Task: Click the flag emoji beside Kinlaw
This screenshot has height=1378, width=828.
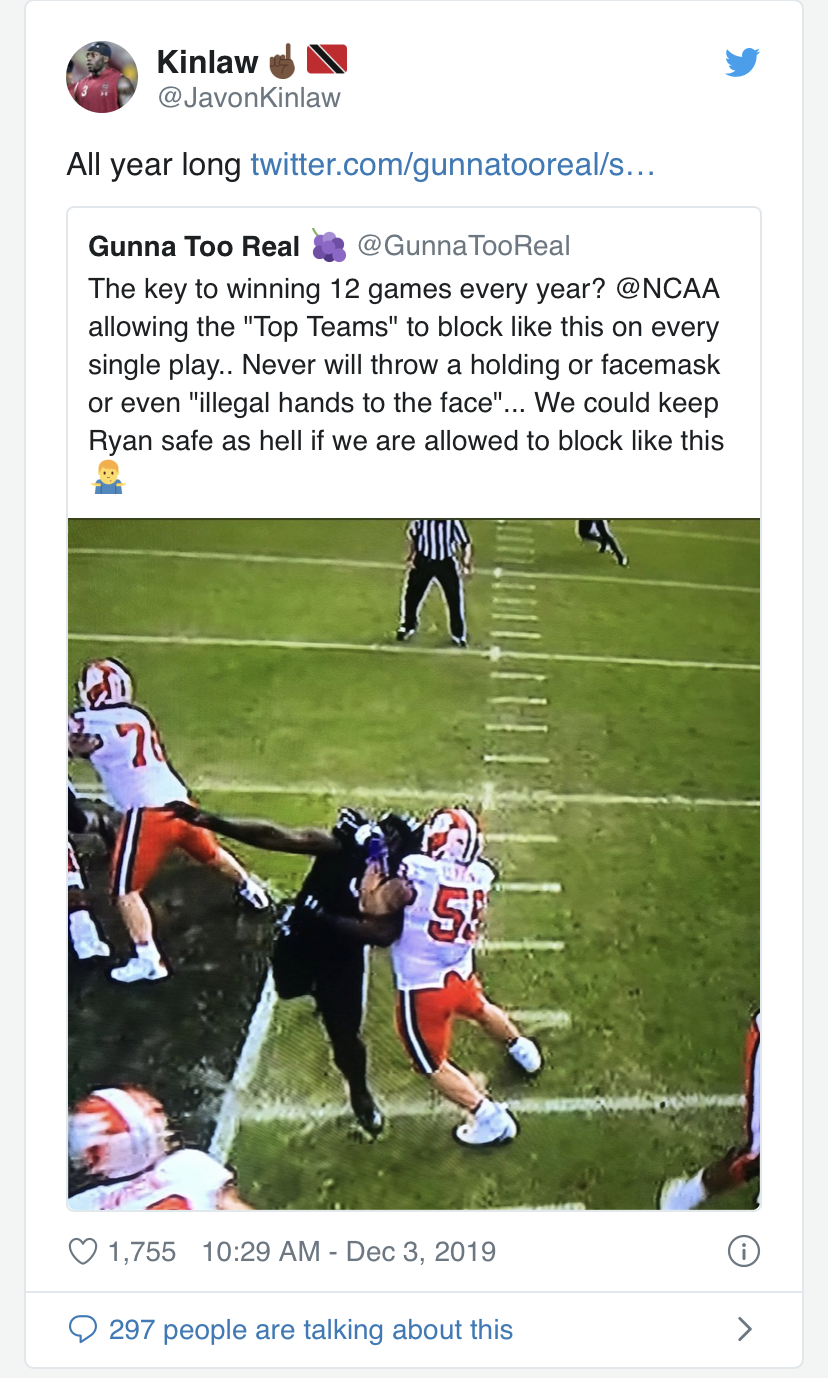Action: pyautogui.click(x=326, y=61)
